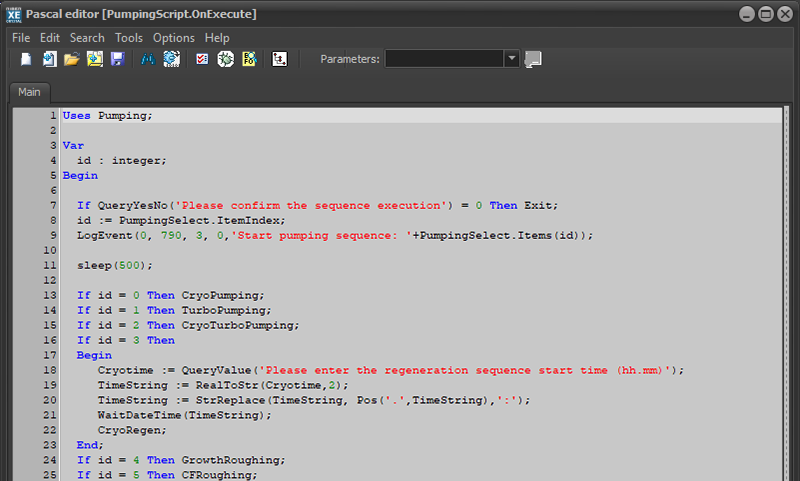Open the Tools menu
The height and width of the screenshot is (481, 800).
129,38
